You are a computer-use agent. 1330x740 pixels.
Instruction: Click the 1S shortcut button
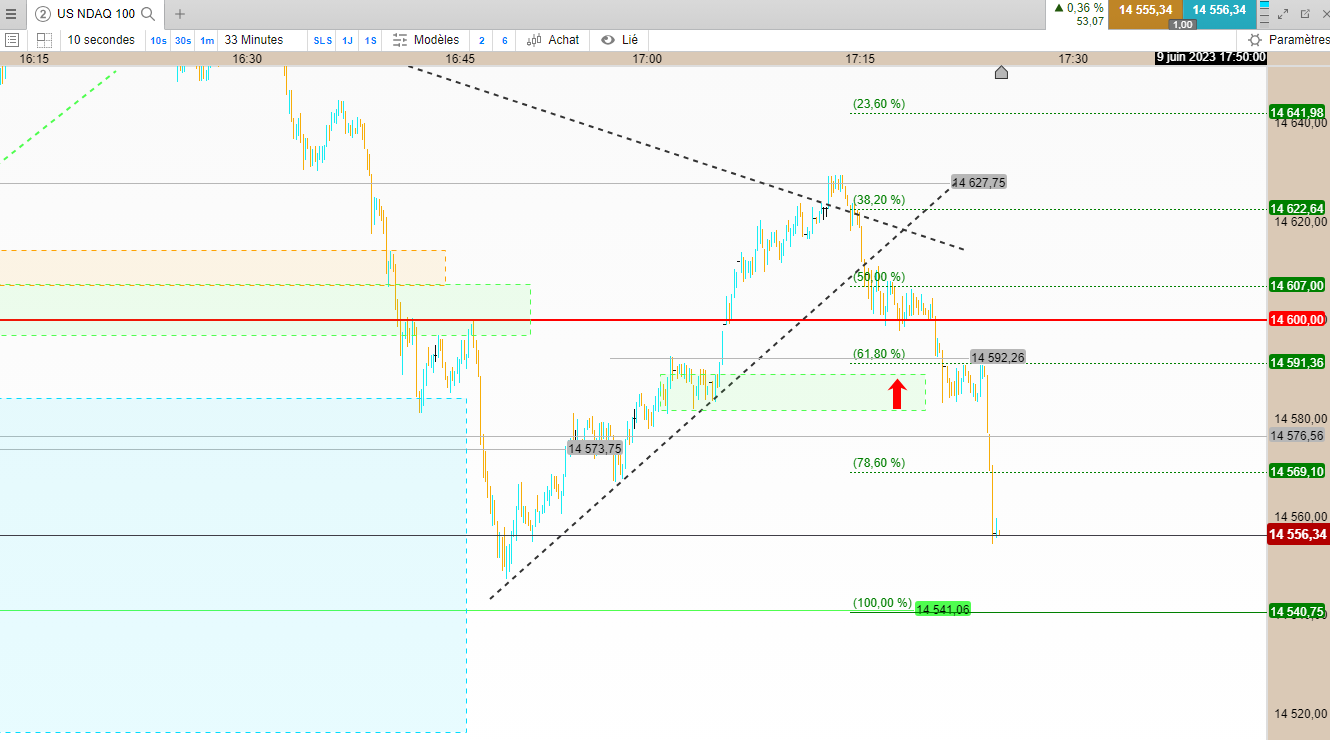(370, 40)
